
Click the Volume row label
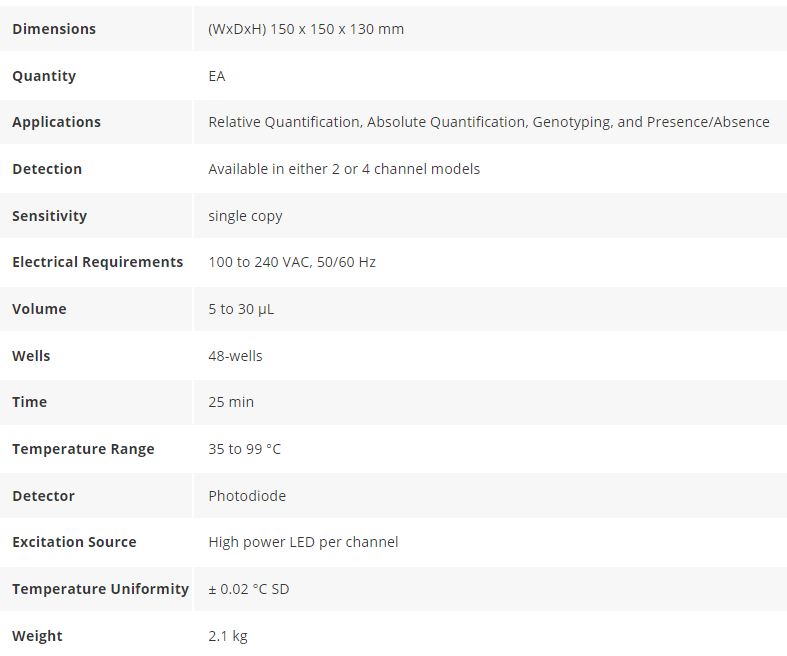pos(39,309)
